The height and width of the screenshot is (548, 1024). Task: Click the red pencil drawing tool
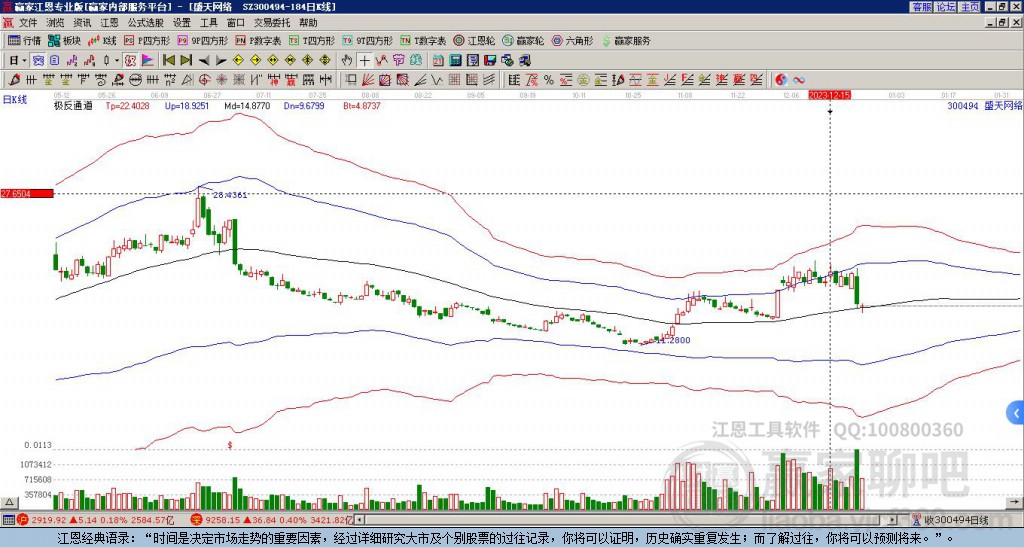point(14,80)
